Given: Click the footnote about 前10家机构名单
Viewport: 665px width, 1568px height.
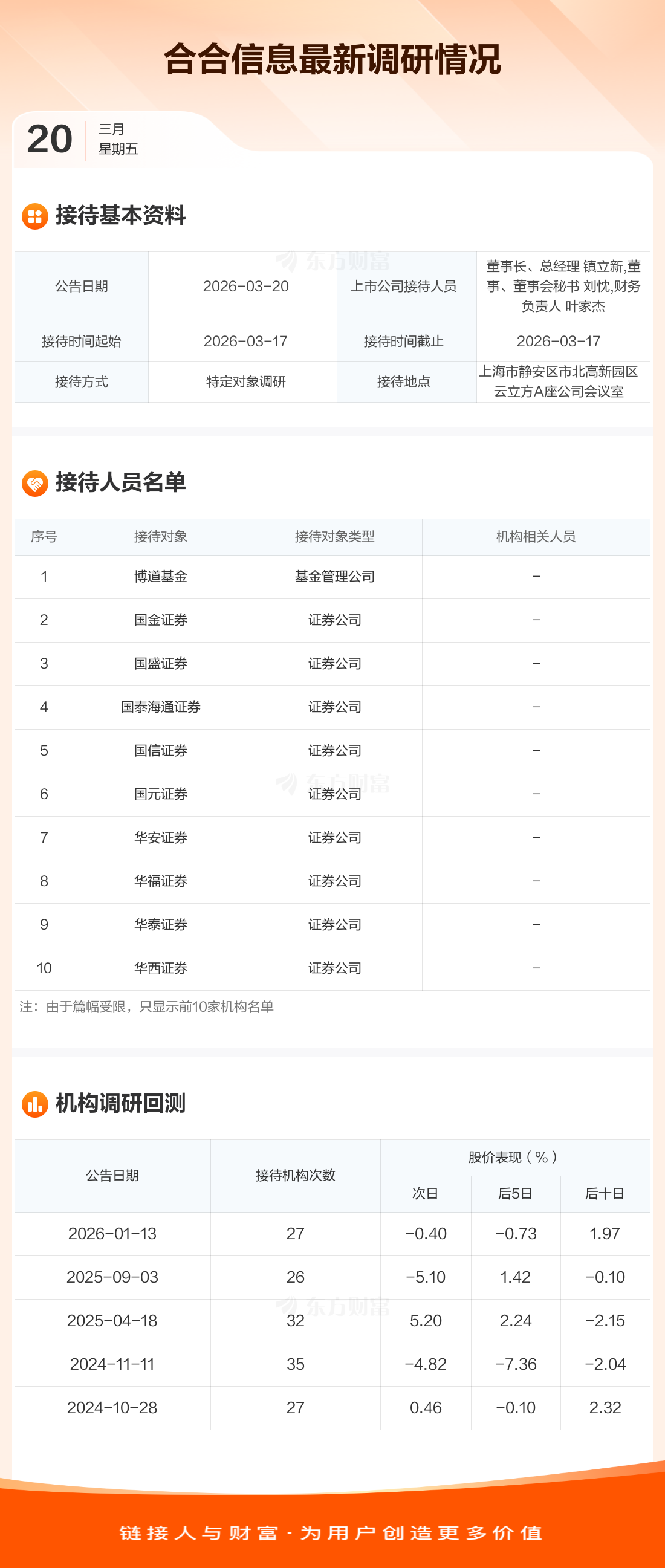Looking at the screenshot, I should pos(147,1007).
